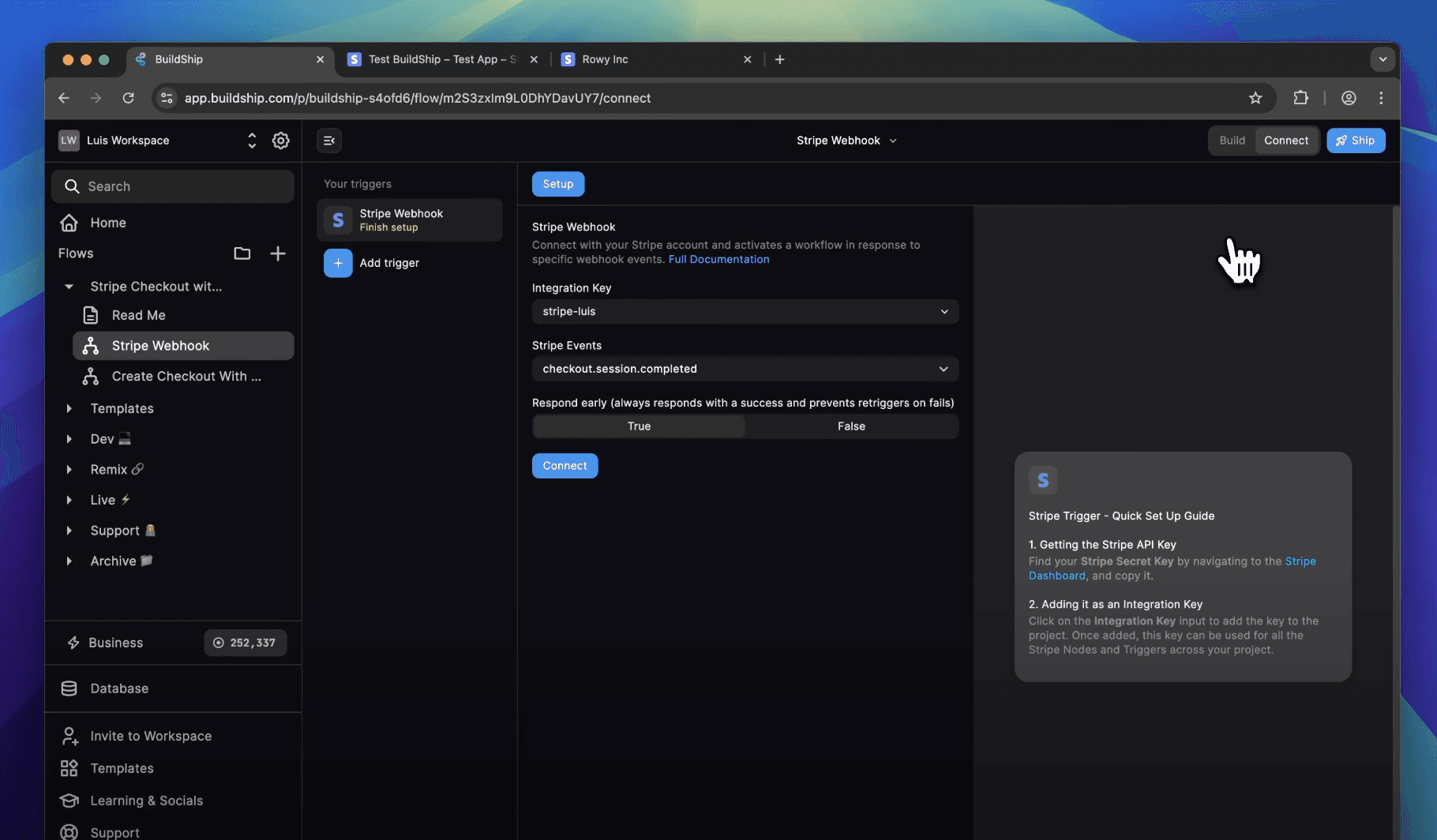Open the Integration Key stripe-luis dropdown

(745, 312)
